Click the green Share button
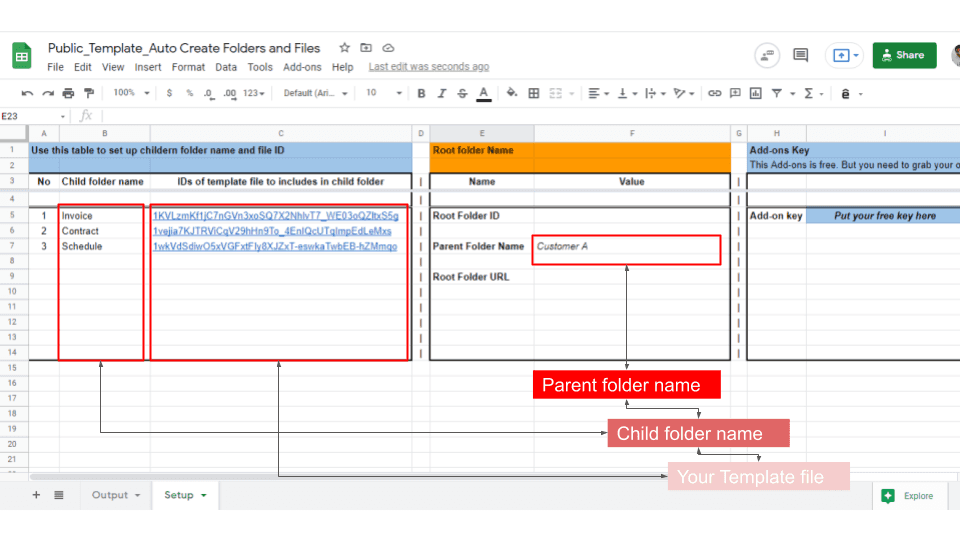Image resolution: width=960 pixels, height=540 pixels. coord(904,56)
